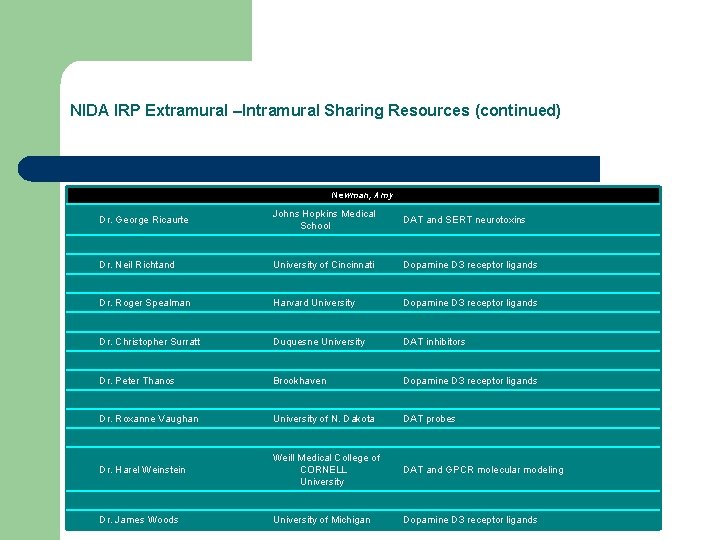The image size is (720, 540).
Task: Click the 'Duquesne University' cell
Action: click(x=319, y=342)
